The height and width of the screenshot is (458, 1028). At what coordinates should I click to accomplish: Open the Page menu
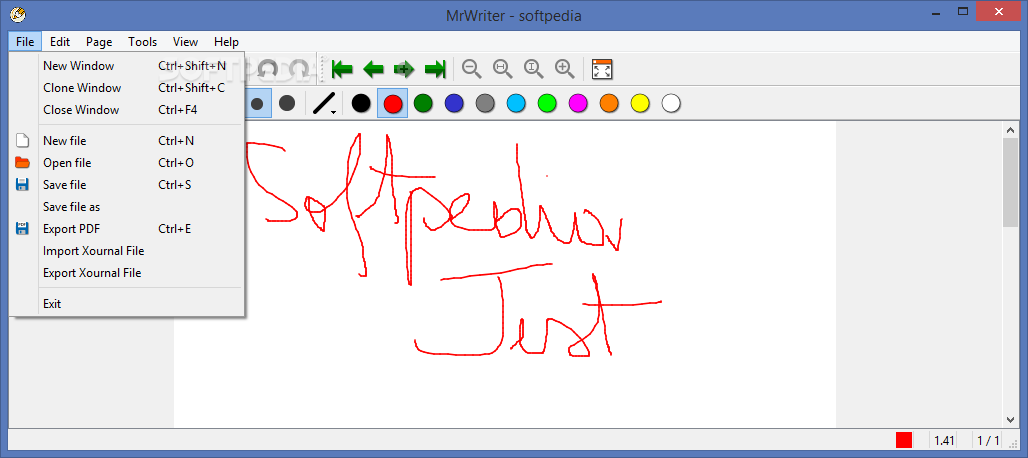(x=99, y=41)
